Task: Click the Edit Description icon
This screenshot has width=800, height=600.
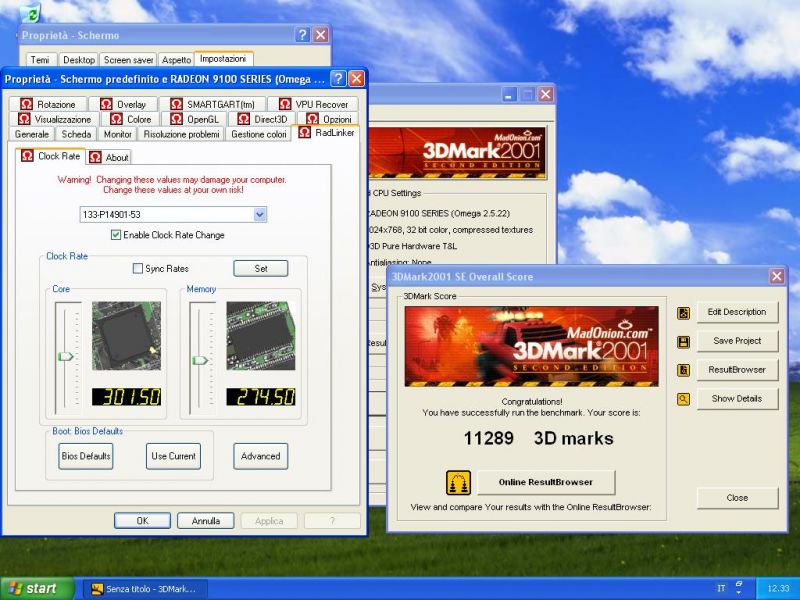Action: coord(684,313)
